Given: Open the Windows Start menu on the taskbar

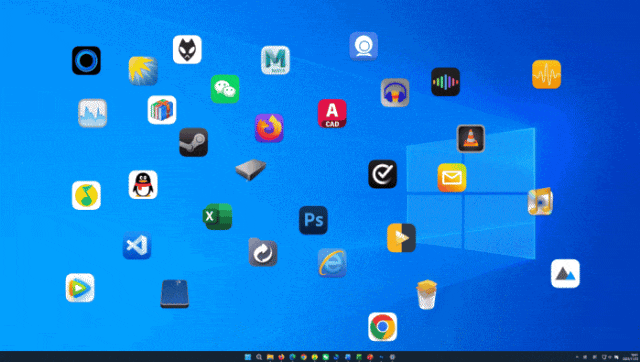Looking at the screenshot, I should click(248, 357).
